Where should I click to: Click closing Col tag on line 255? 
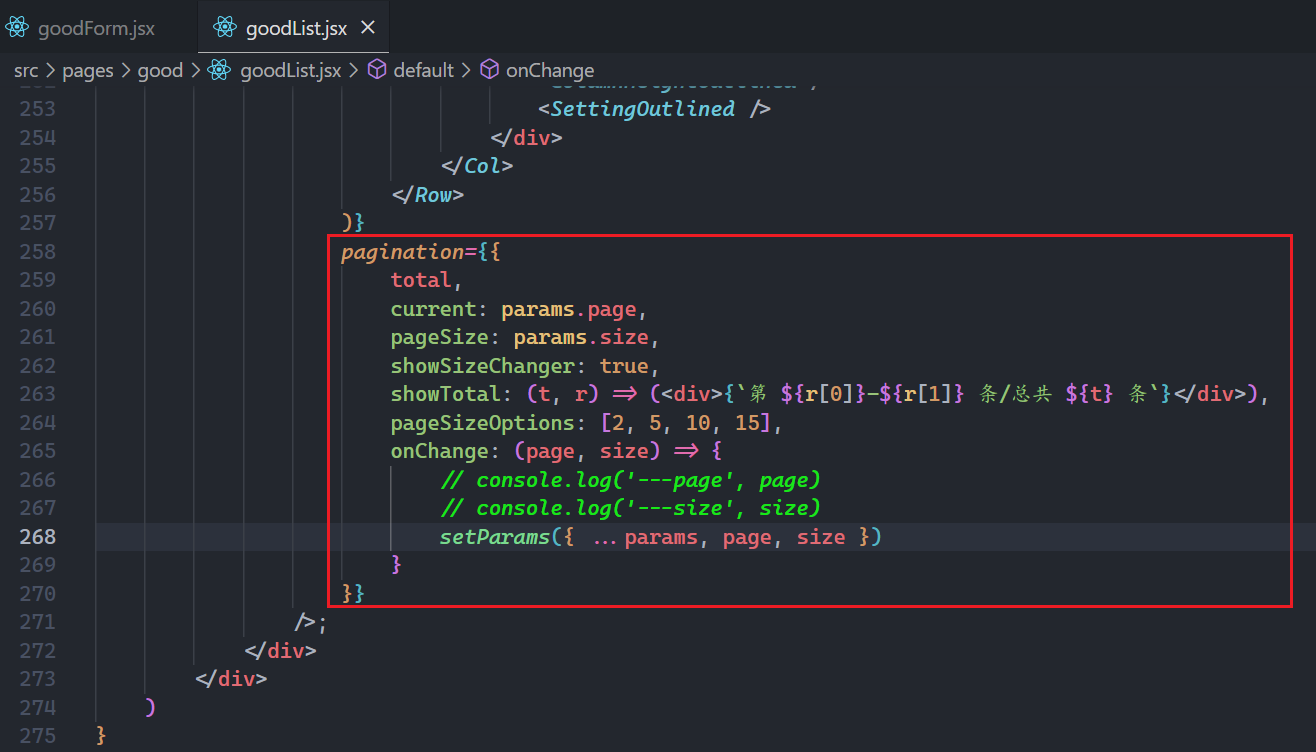click(x=477, y=165)
